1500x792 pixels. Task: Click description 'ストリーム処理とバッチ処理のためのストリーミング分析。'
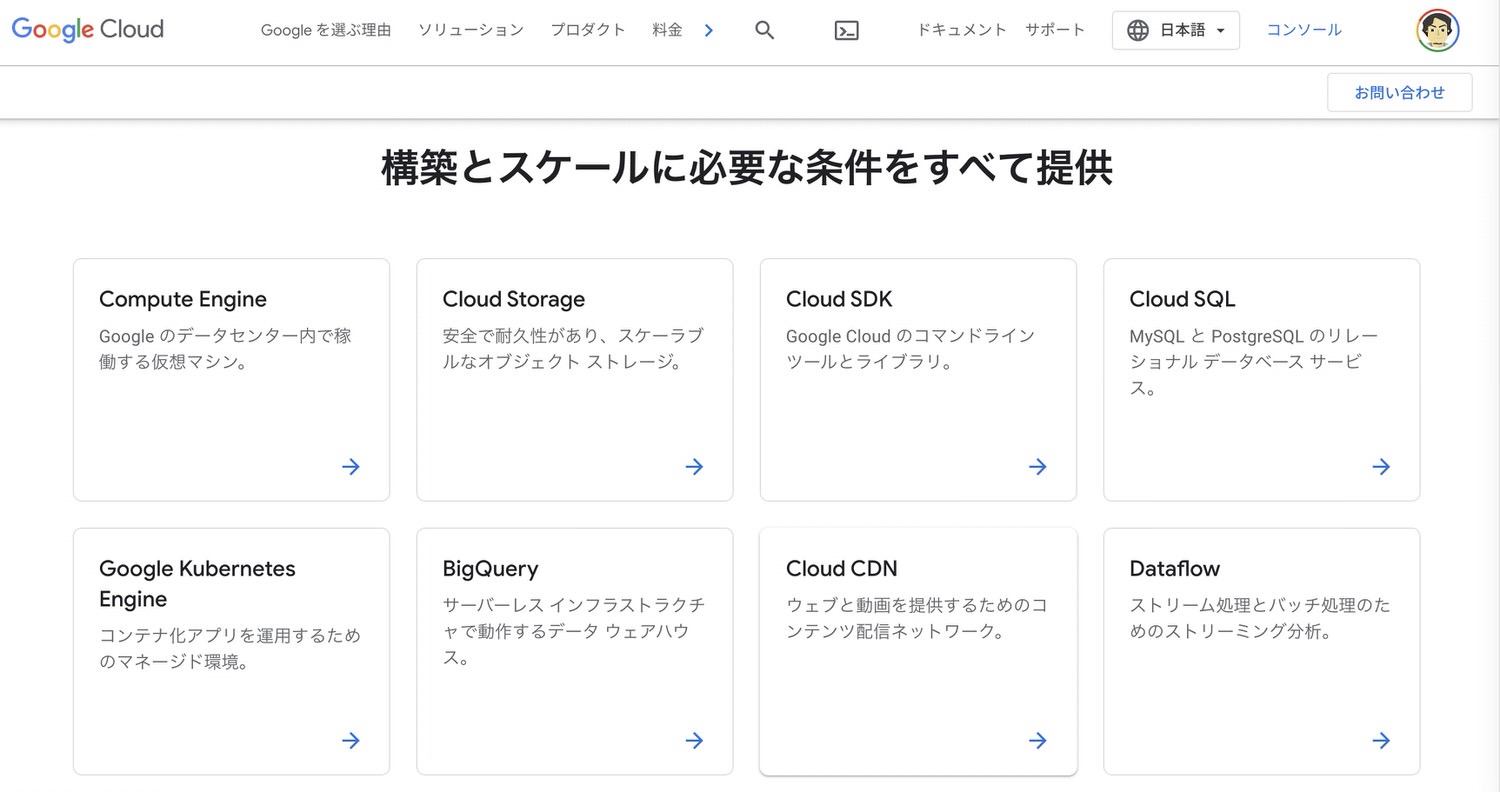(1260, 618)
